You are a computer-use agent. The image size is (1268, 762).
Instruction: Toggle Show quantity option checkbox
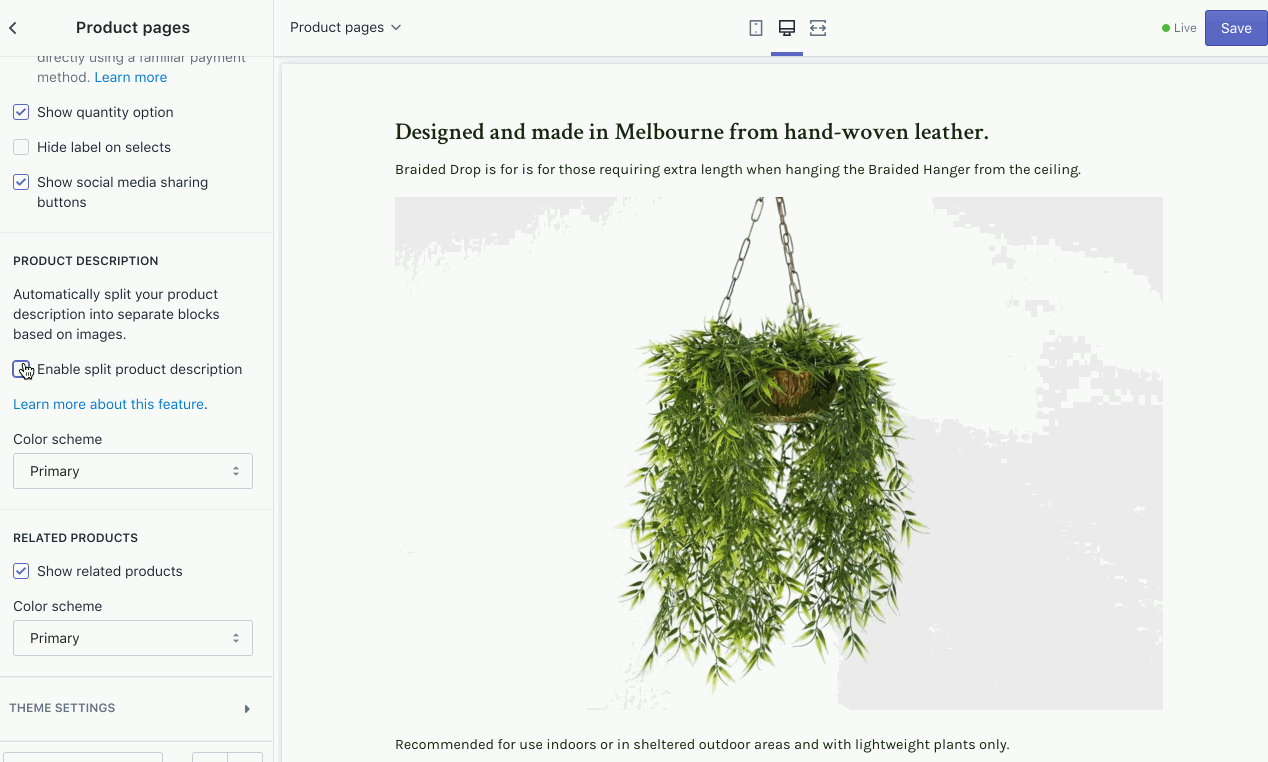coord(21,112)
